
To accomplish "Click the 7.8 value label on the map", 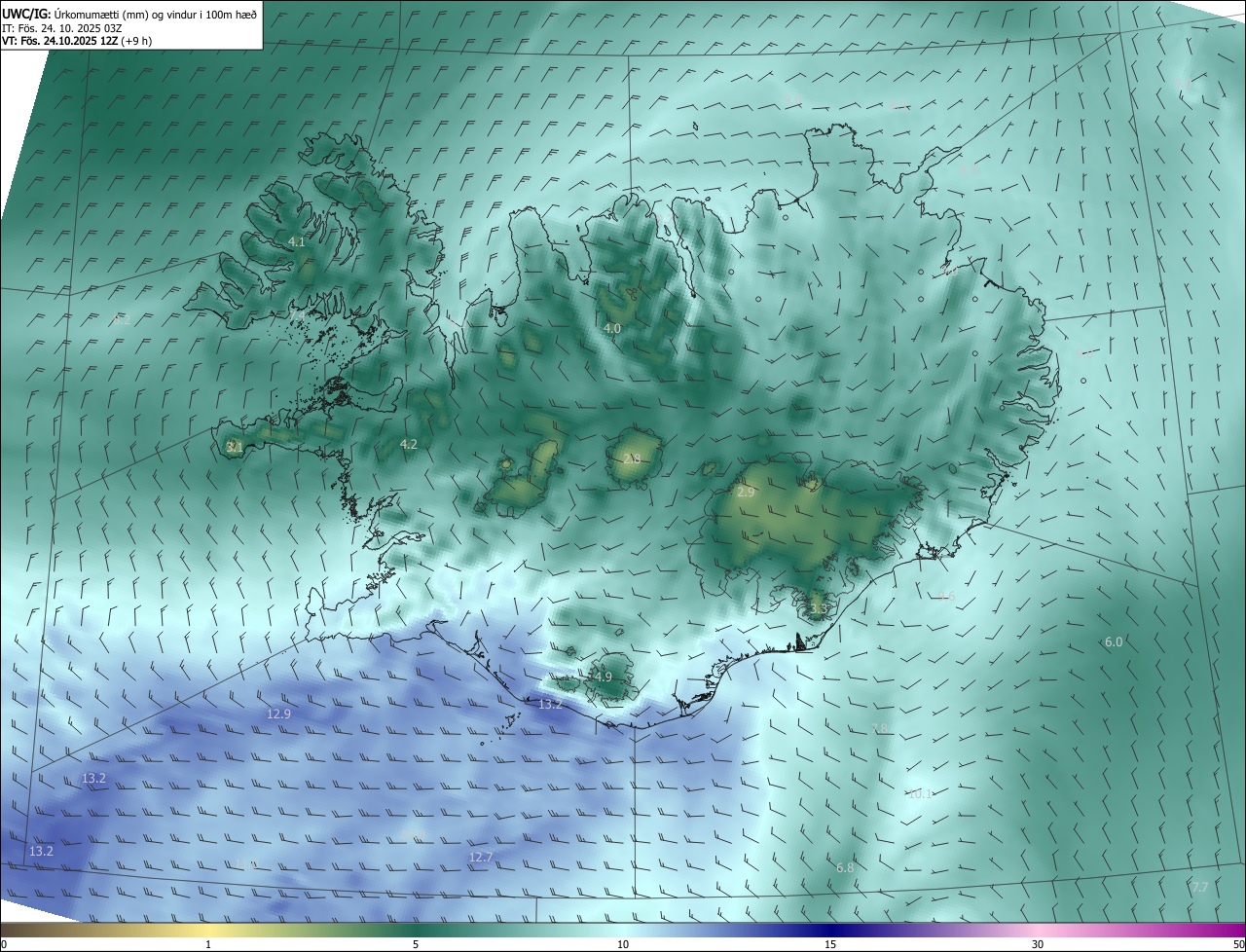I will [x=880, y=728].
